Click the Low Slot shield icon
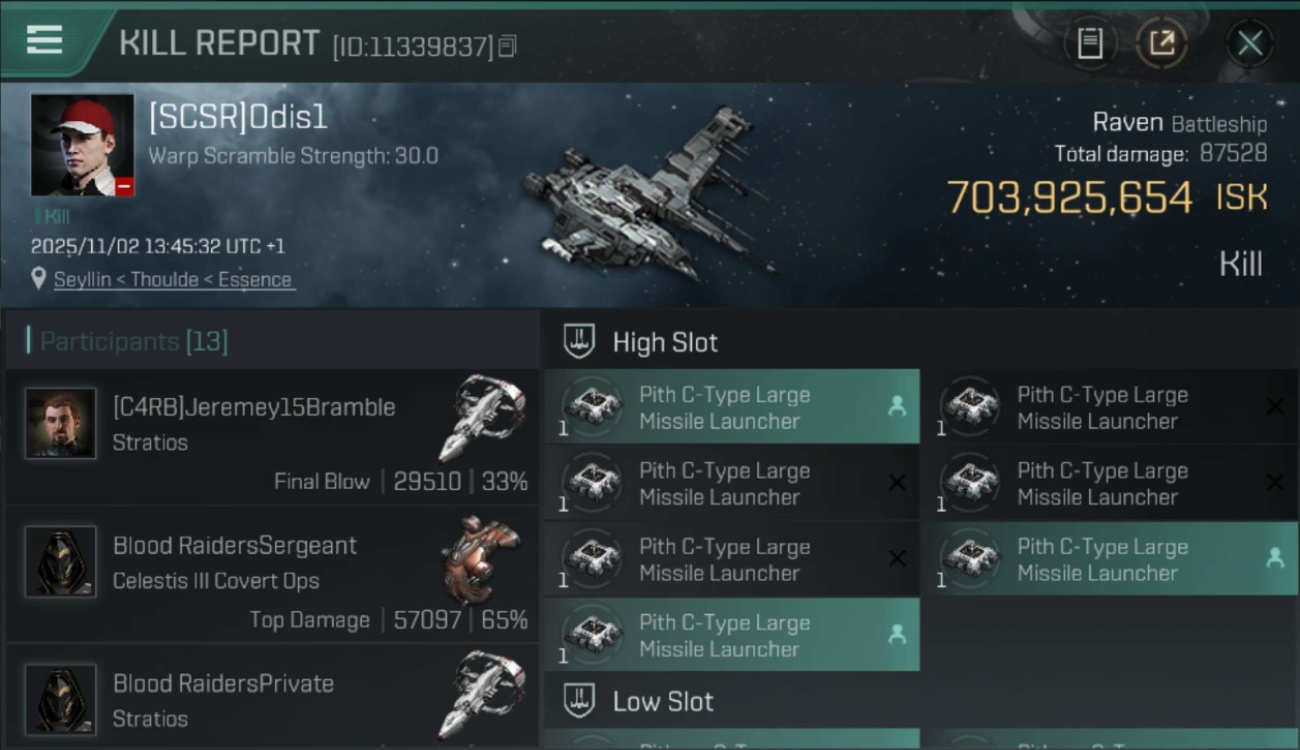This screenshot has height=750, width=1300. 580,701
